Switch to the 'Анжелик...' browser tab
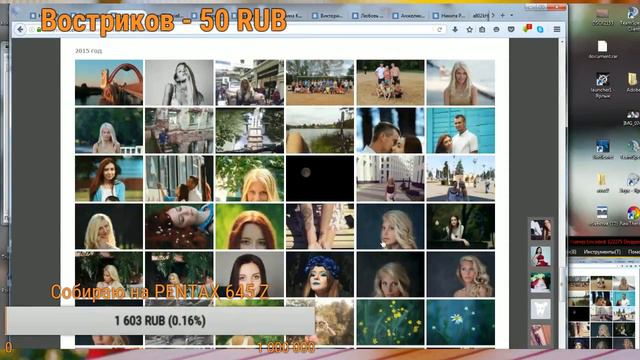640x360 pixels. (410, 16)
